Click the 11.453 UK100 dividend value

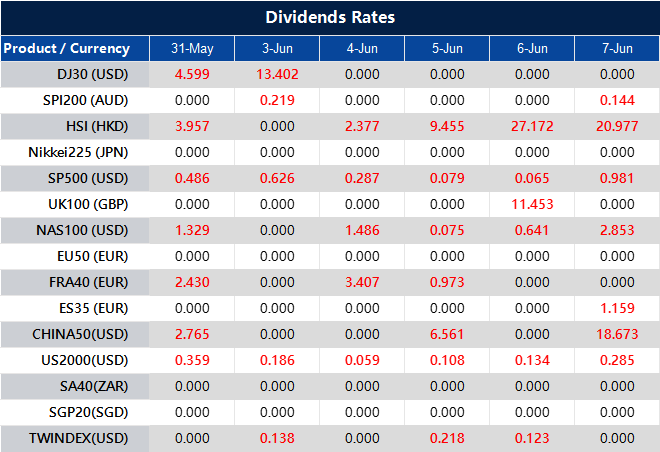(532, 204)
